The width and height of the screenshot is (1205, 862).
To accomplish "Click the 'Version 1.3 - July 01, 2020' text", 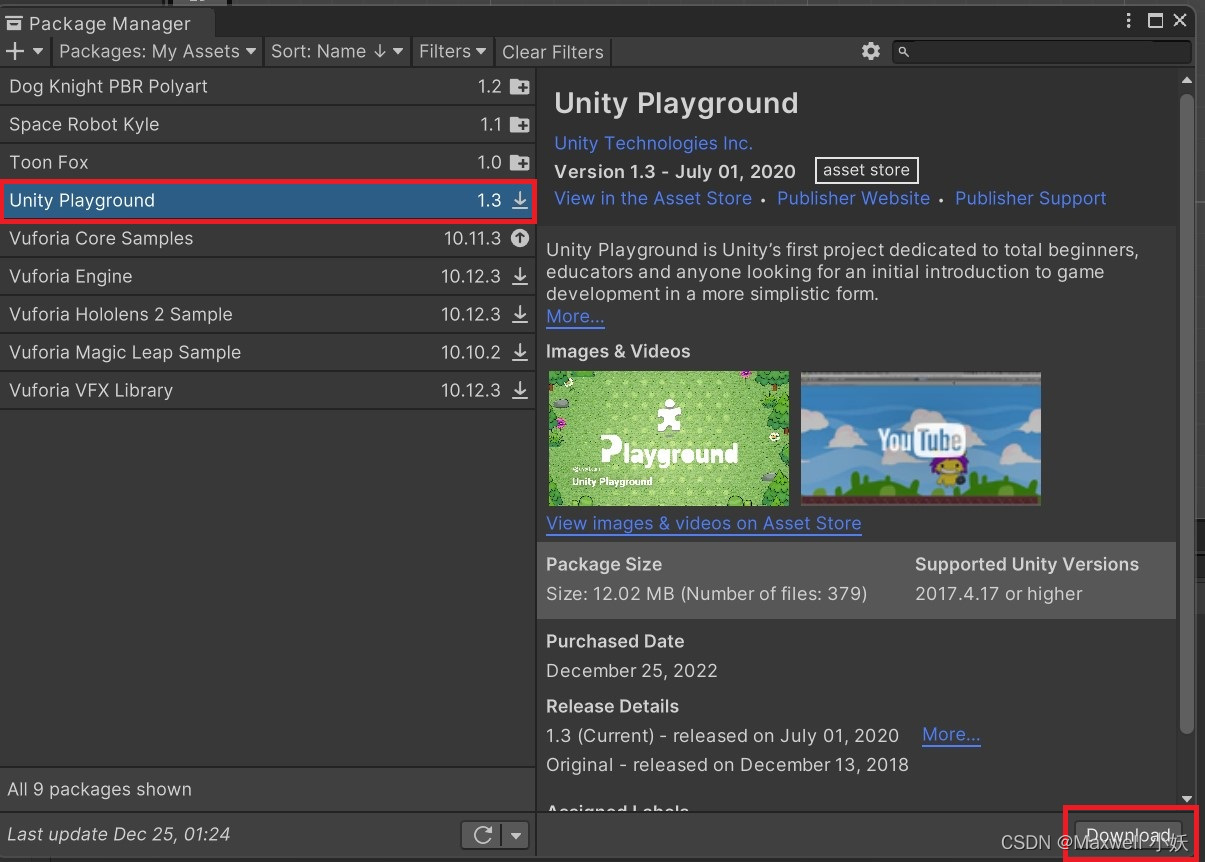I will pos(675,171).
